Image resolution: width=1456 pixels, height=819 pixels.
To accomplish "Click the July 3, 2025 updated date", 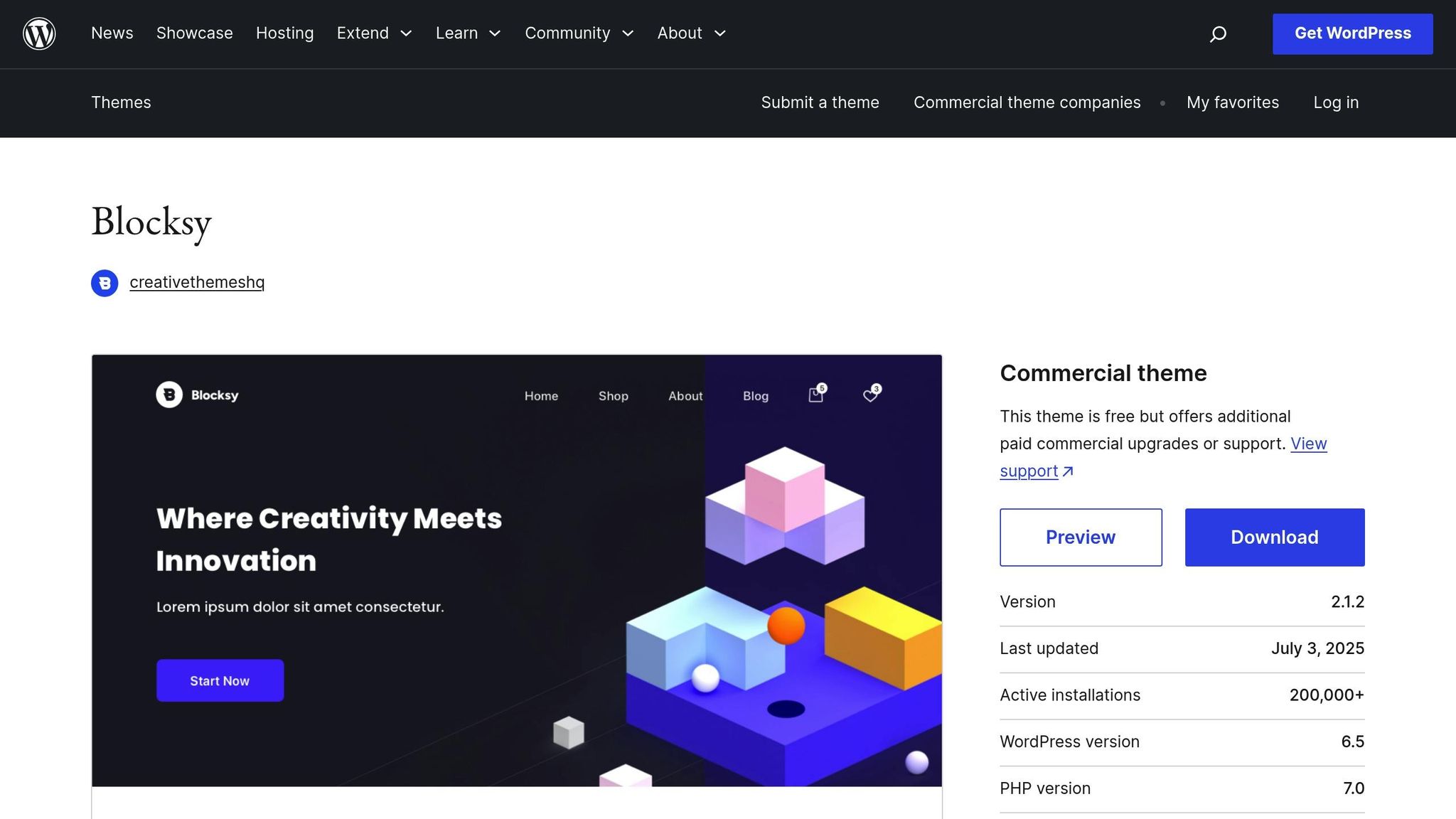I will (1317, 648).
